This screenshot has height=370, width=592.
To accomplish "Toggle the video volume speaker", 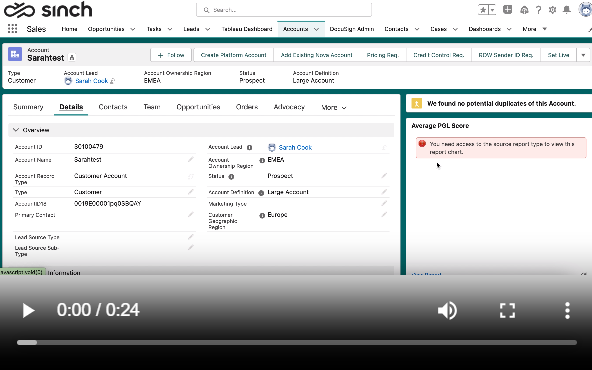I will pos(447,310).
